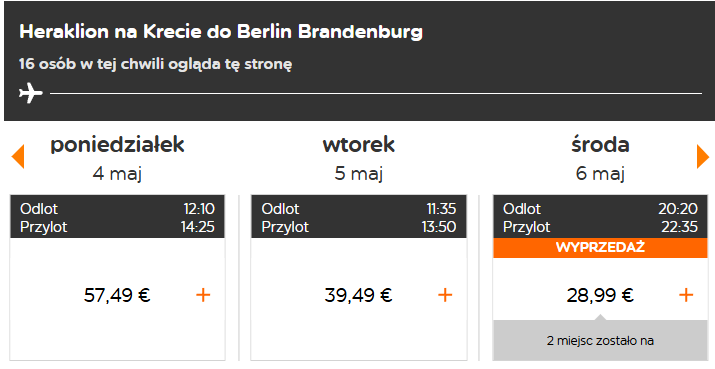The height and width of the screenshot is (369, 715).
Task: Select the wtorek 5 maj date heading
Action: pyautogui.click(x=358, y=158)
